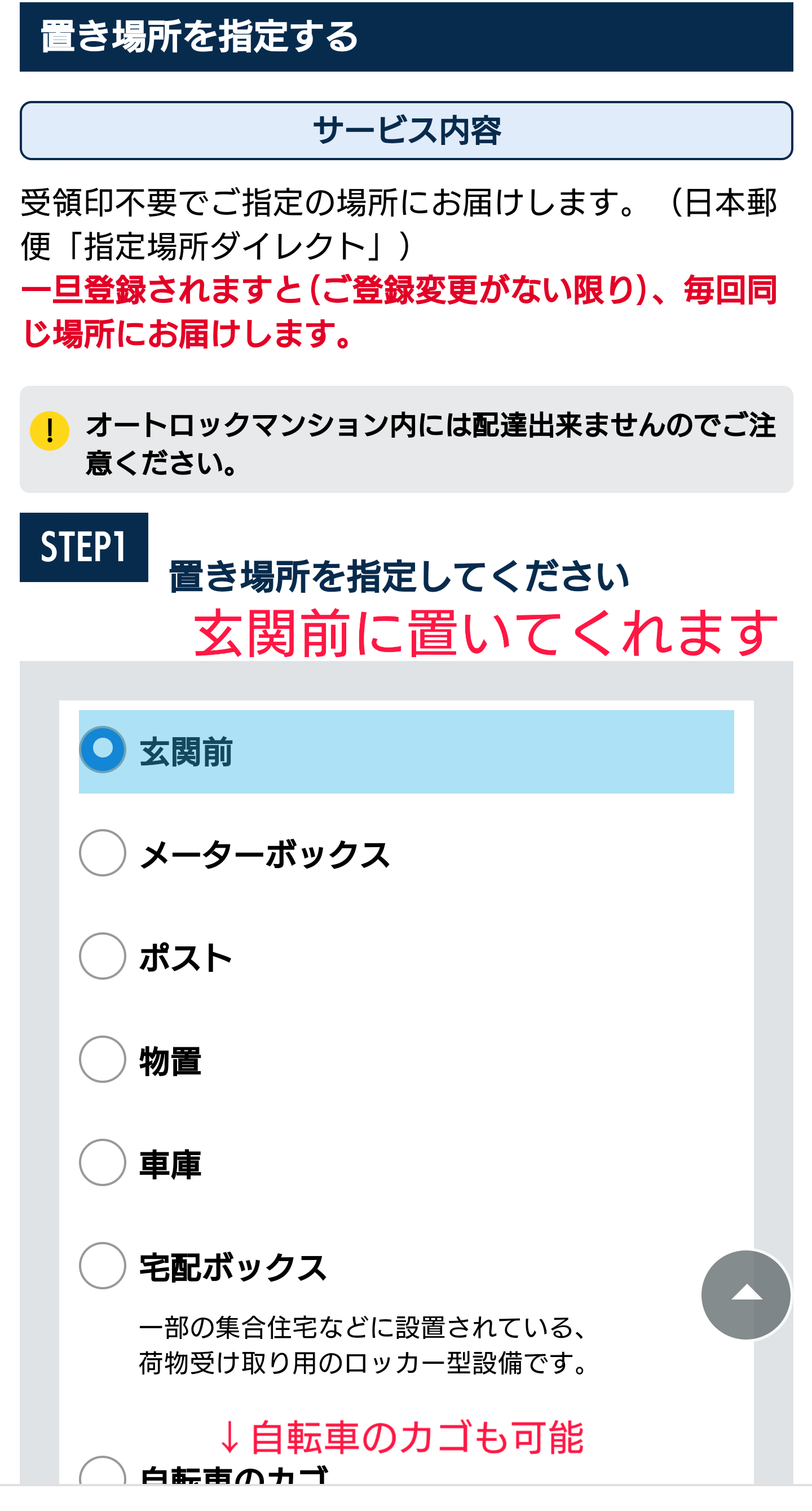
Task: Click the yellow exclamation warning icon
Action: (x=50, y=430)
